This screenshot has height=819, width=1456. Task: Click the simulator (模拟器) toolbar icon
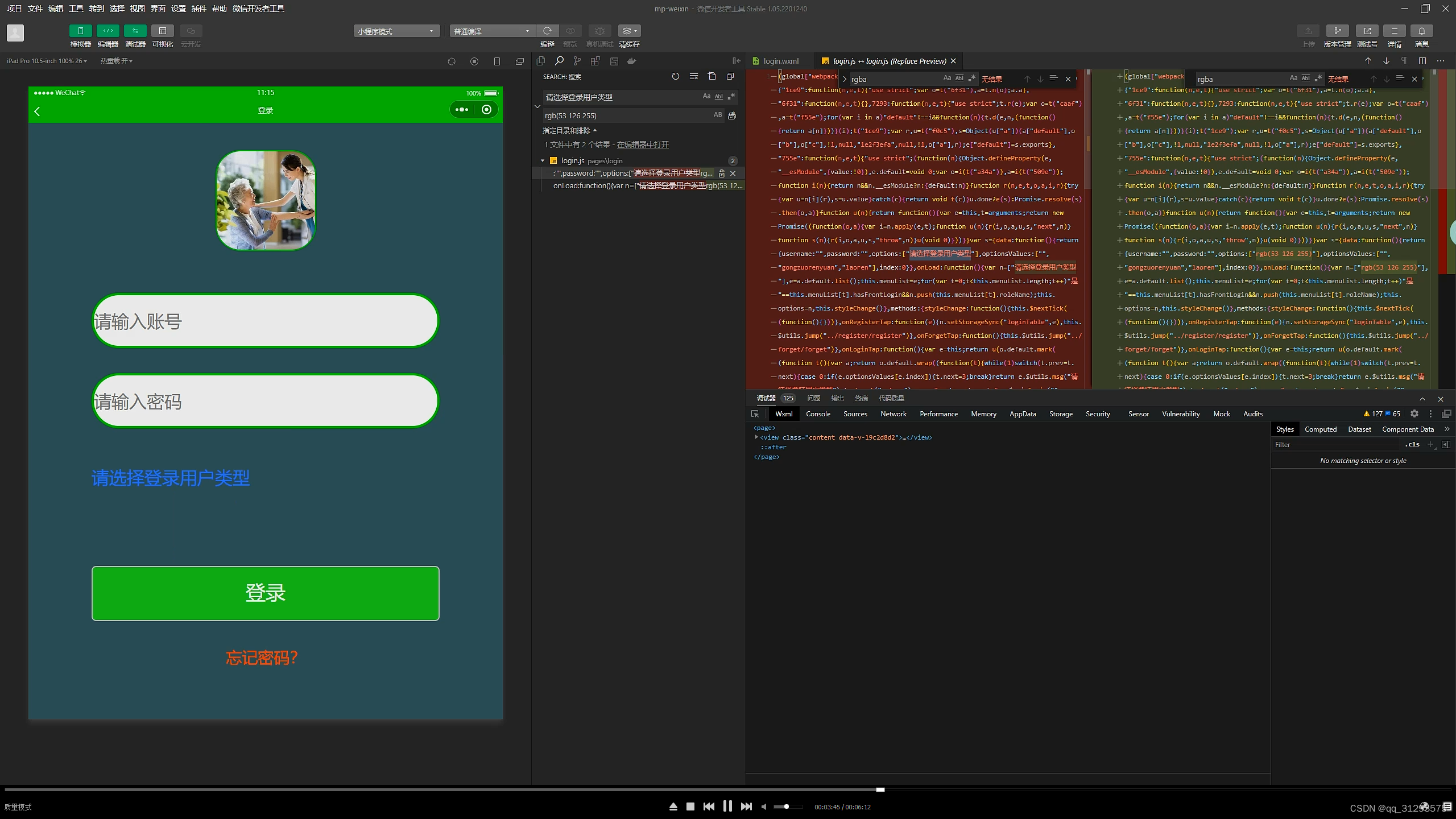tap(80, 31)
